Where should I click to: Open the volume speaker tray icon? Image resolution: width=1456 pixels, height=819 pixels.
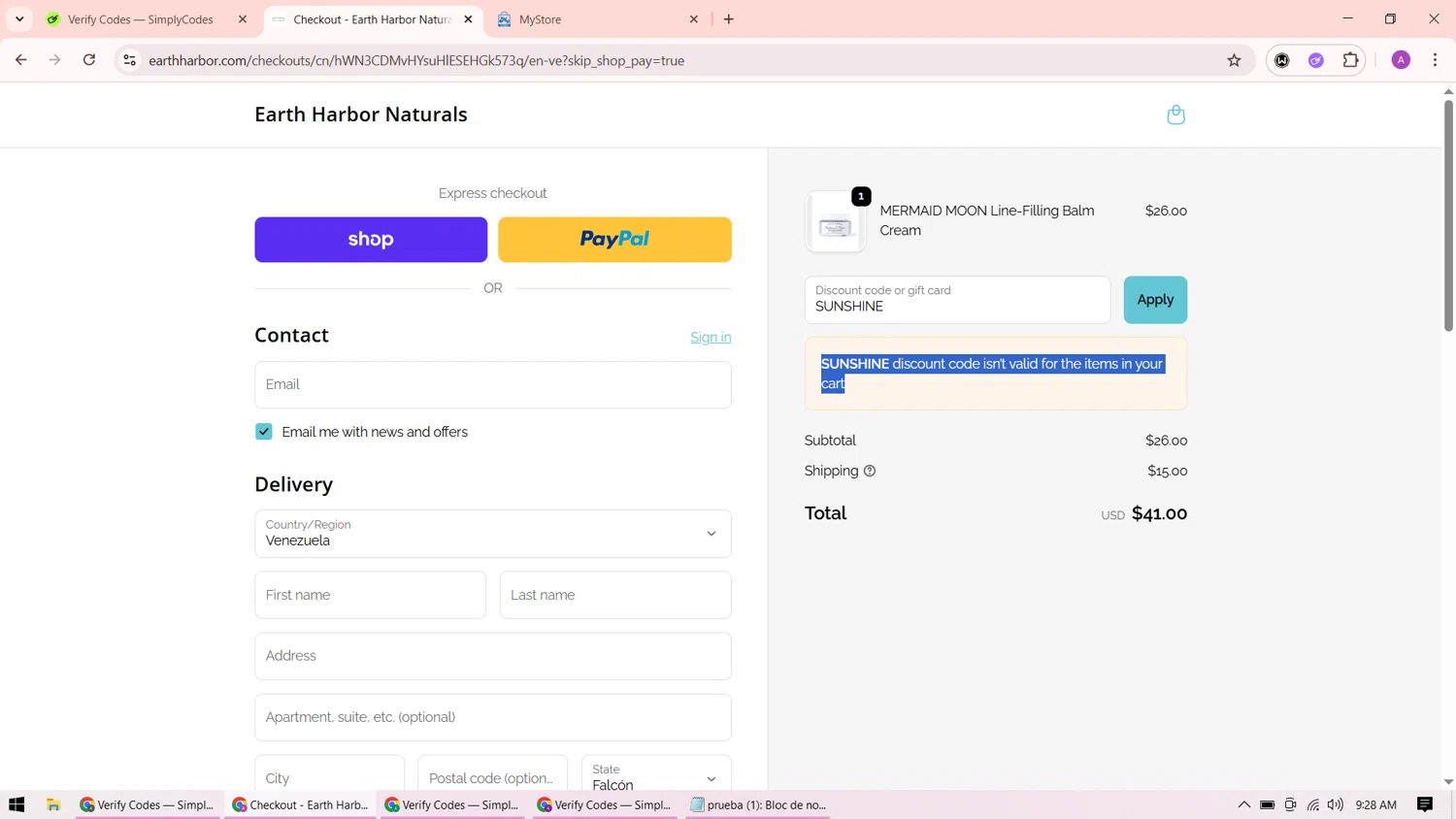tap(1336, 804)
